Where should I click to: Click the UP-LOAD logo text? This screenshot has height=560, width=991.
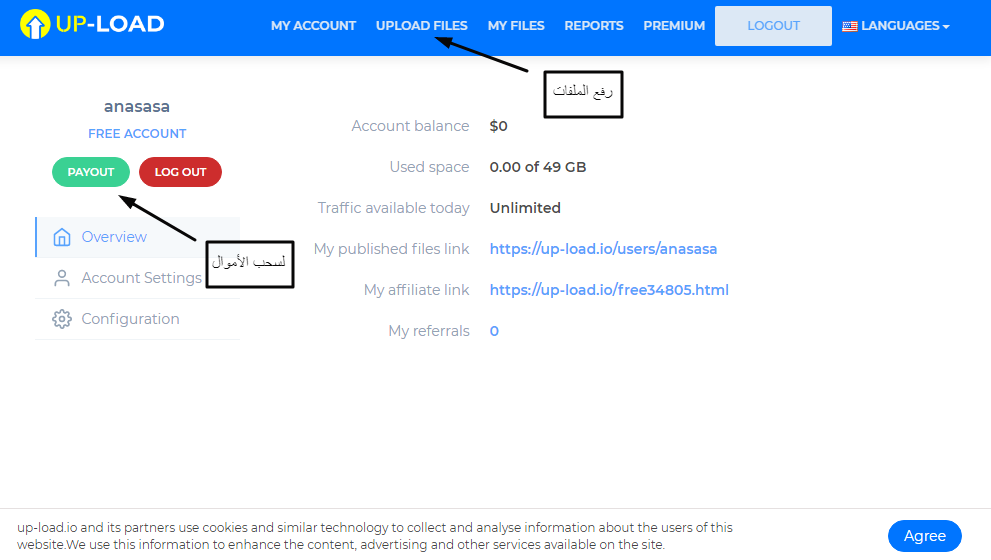tap(110, 24)
